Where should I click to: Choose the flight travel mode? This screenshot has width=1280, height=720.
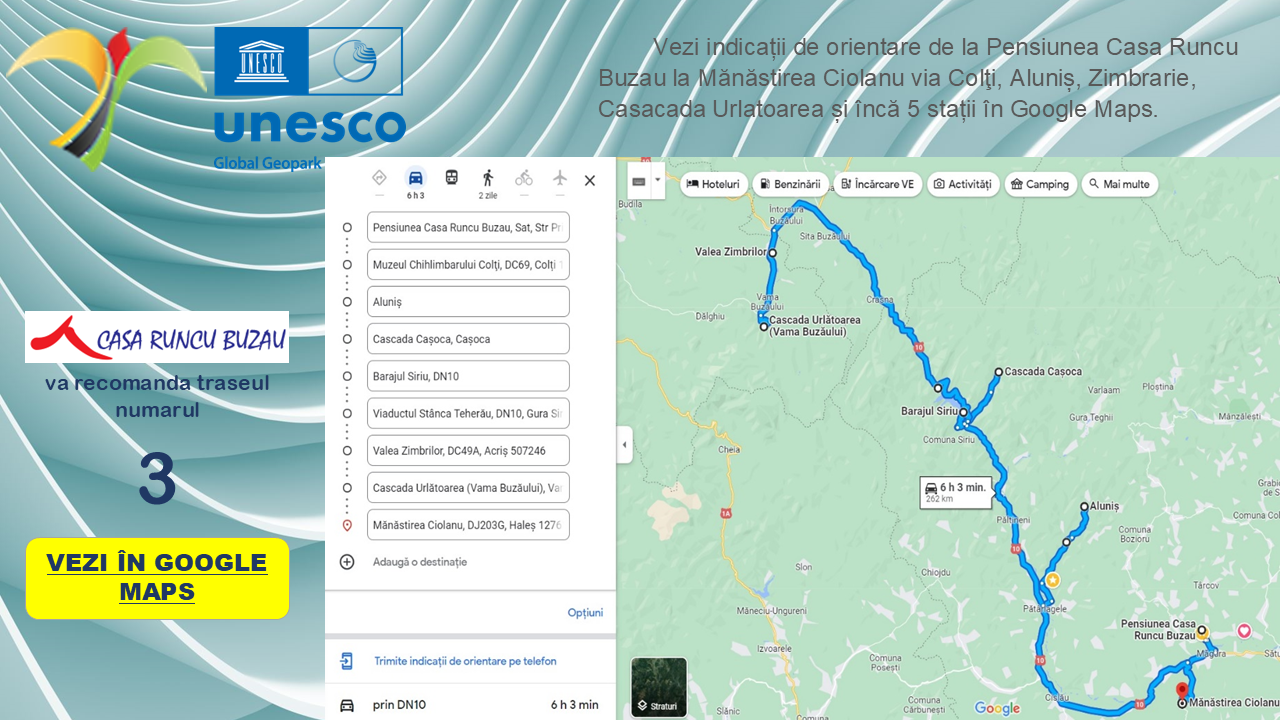coord(560,178)
